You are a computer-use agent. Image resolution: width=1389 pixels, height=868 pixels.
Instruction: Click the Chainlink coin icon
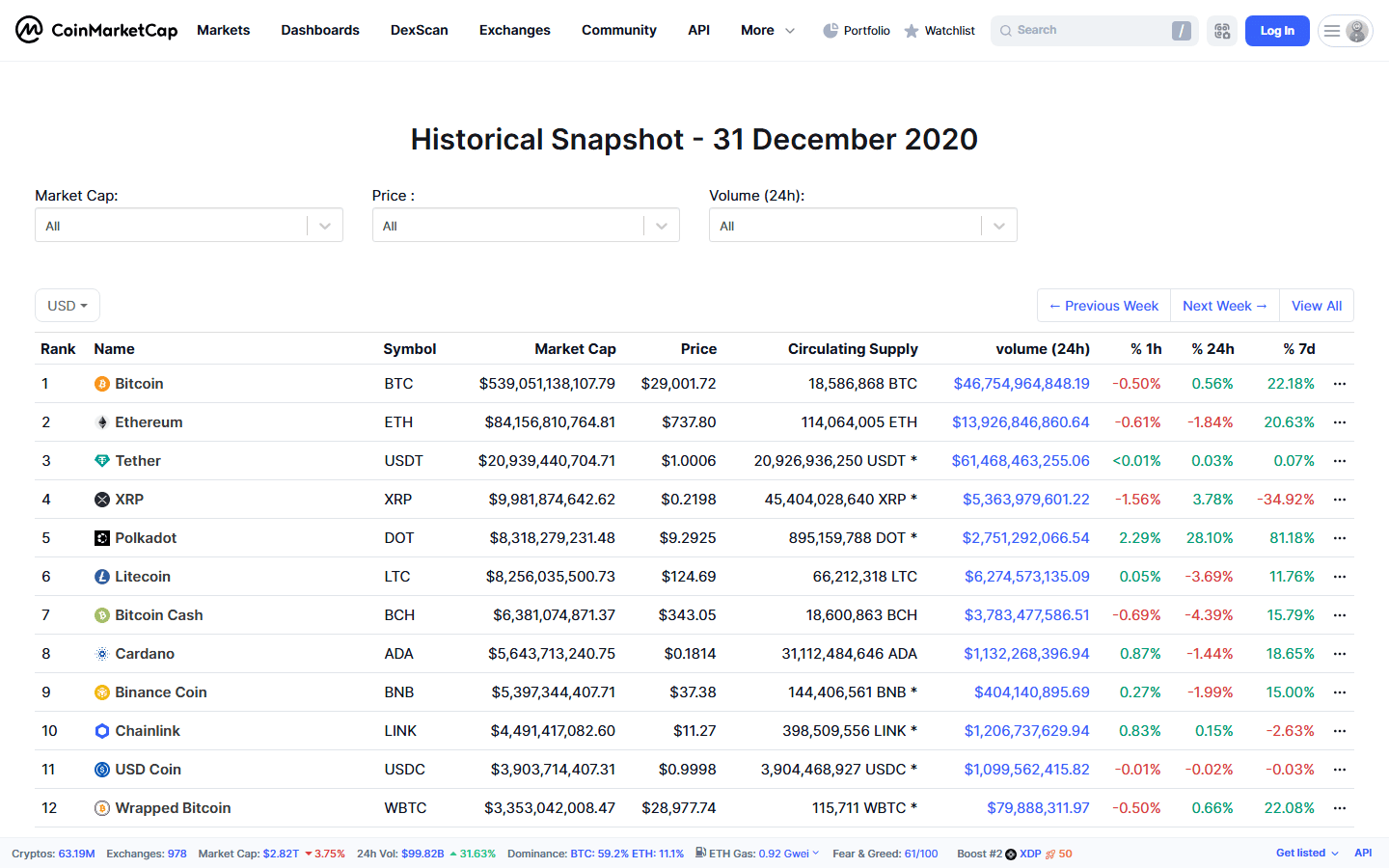pos(102,731)
